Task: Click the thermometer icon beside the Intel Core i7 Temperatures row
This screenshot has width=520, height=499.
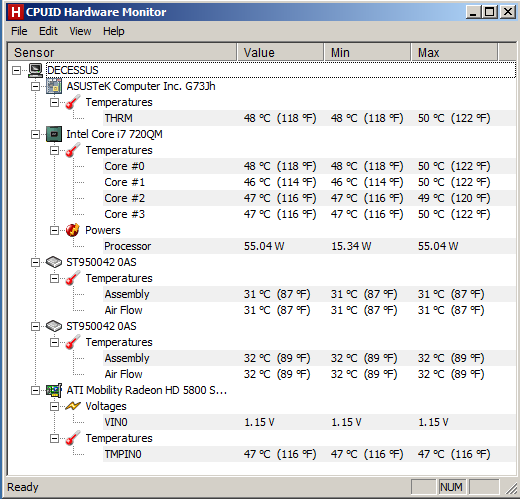Action: coord(73,150)
